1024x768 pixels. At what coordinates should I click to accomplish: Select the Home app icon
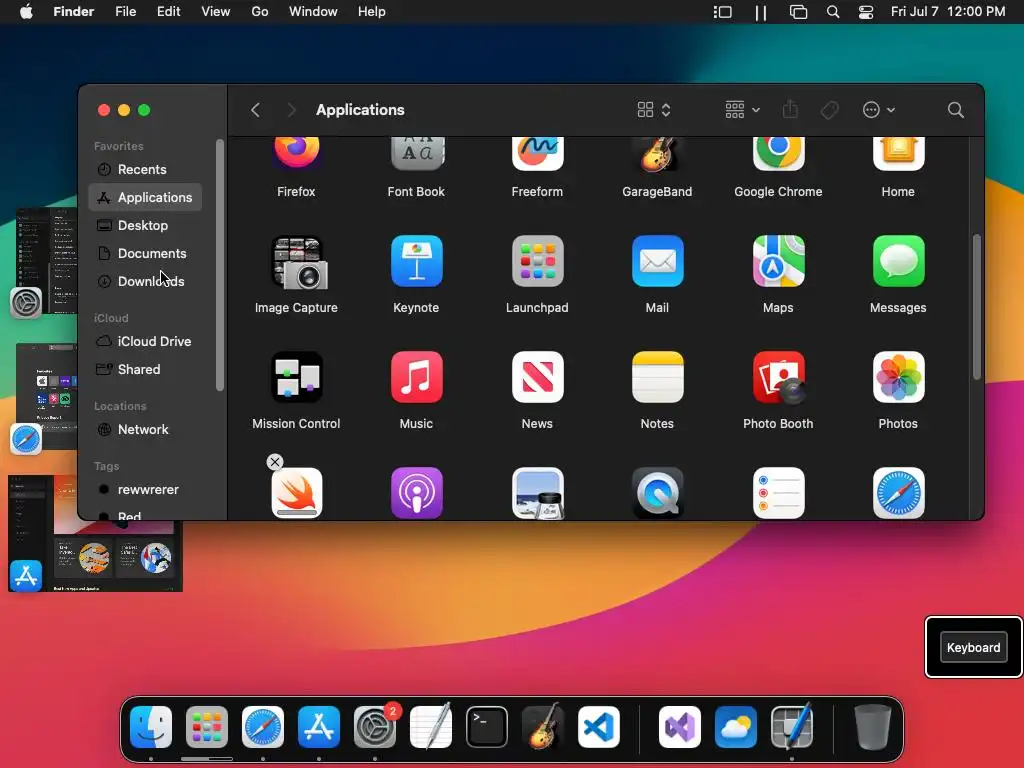pos(898,153)
